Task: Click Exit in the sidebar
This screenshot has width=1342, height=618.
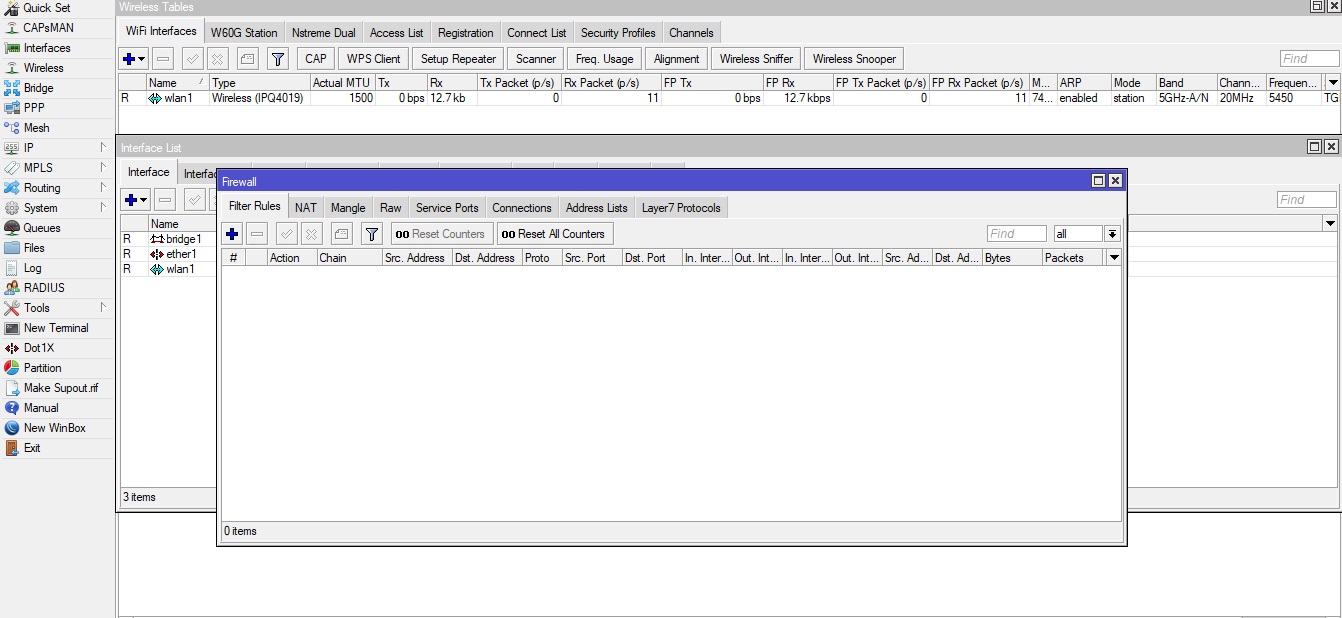Action: click(x=32, y=448)
